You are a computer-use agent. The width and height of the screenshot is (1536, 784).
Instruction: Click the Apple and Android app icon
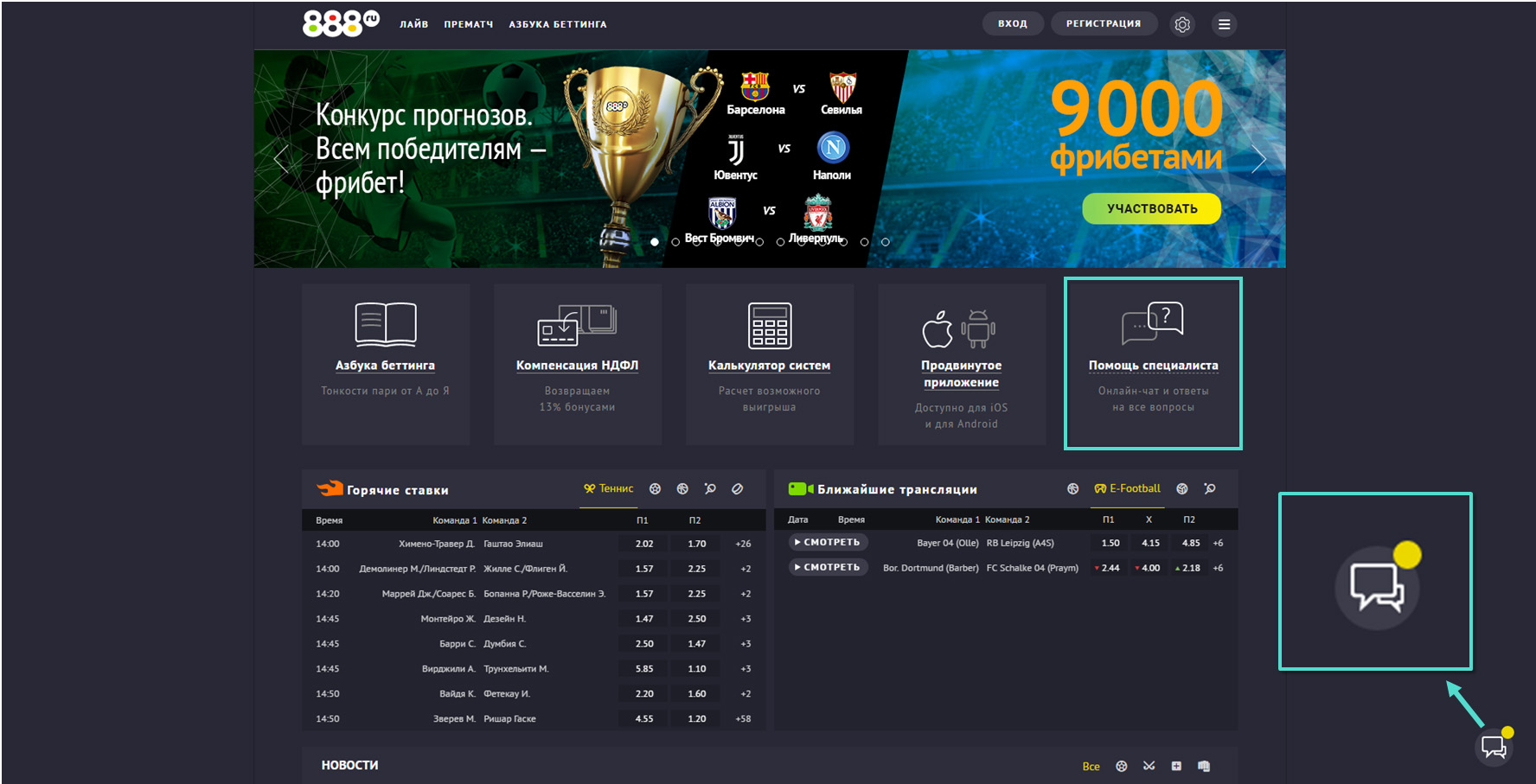click(959, 328)
